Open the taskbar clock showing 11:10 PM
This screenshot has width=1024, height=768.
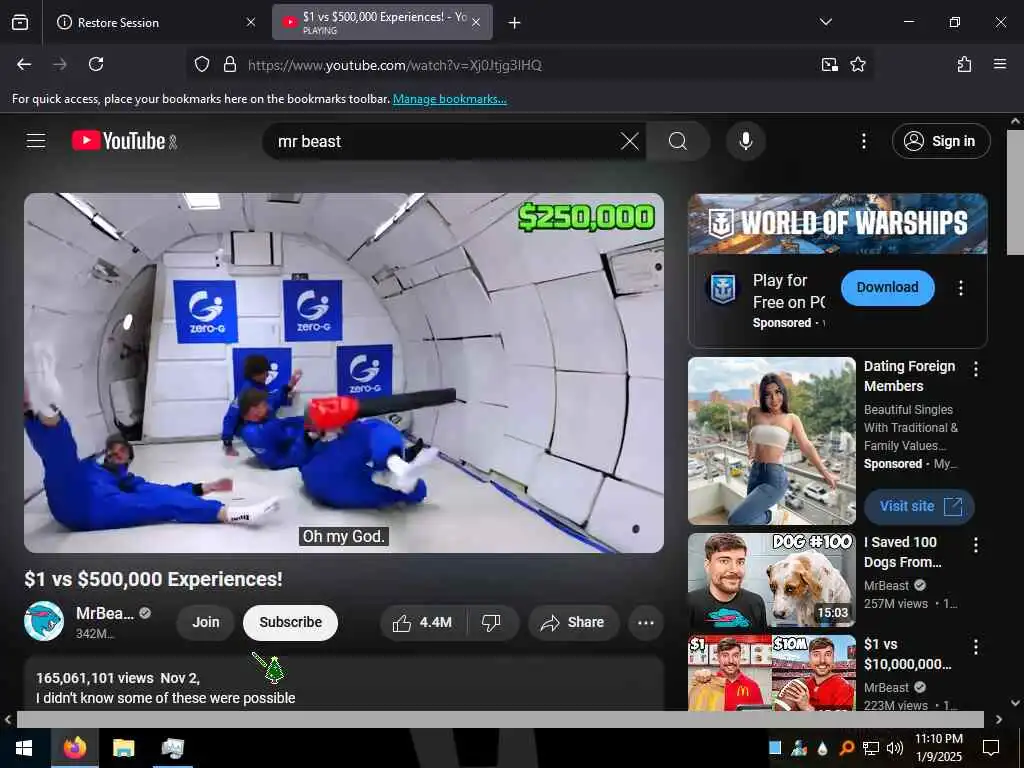click(x=938, y=748)
